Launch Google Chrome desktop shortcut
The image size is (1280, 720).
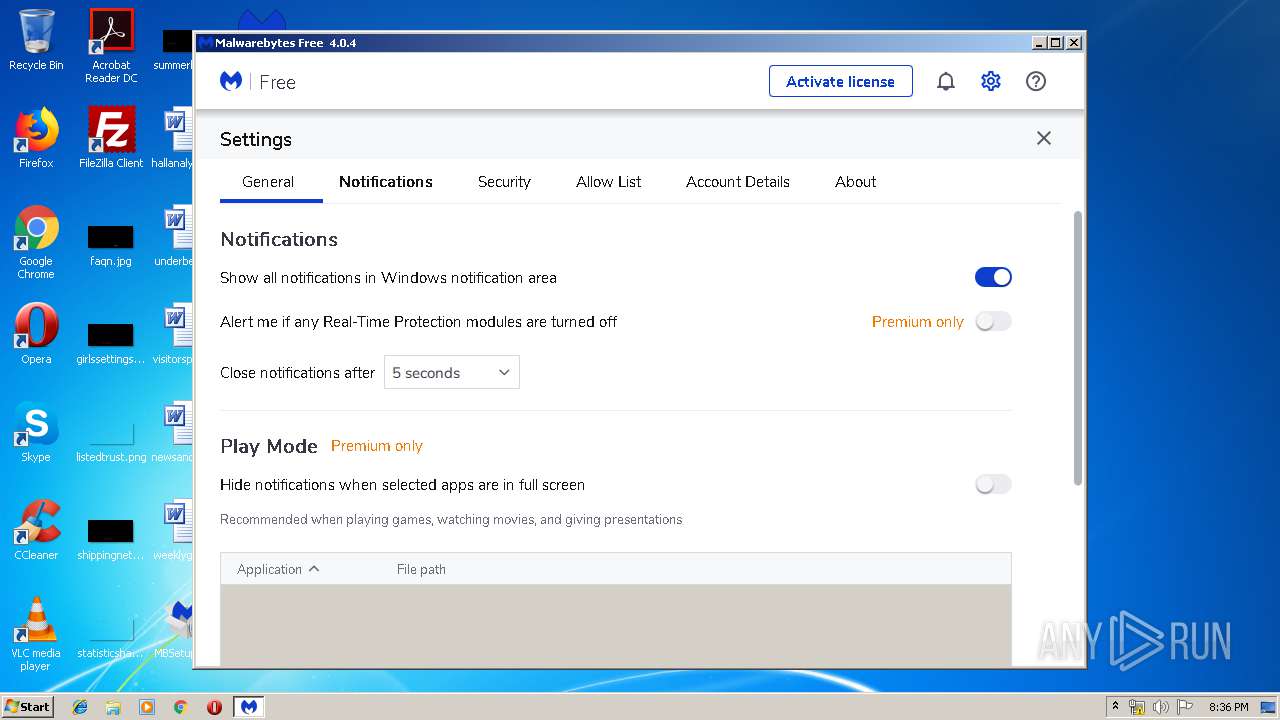(x=36, y=242)
